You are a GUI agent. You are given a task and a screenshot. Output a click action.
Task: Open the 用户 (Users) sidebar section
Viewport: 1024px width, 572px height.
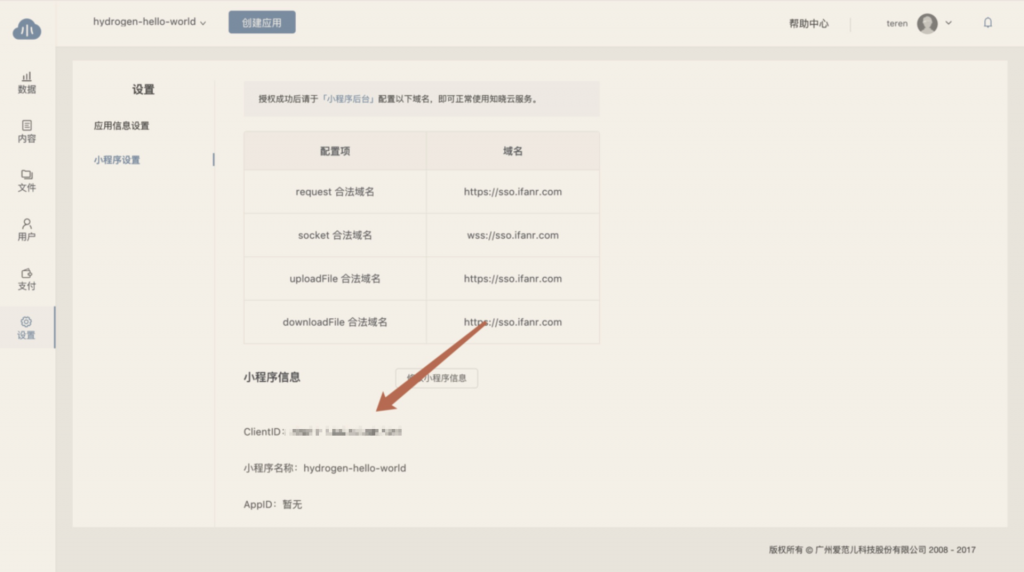pyautogui.click(x=27, y=229)
